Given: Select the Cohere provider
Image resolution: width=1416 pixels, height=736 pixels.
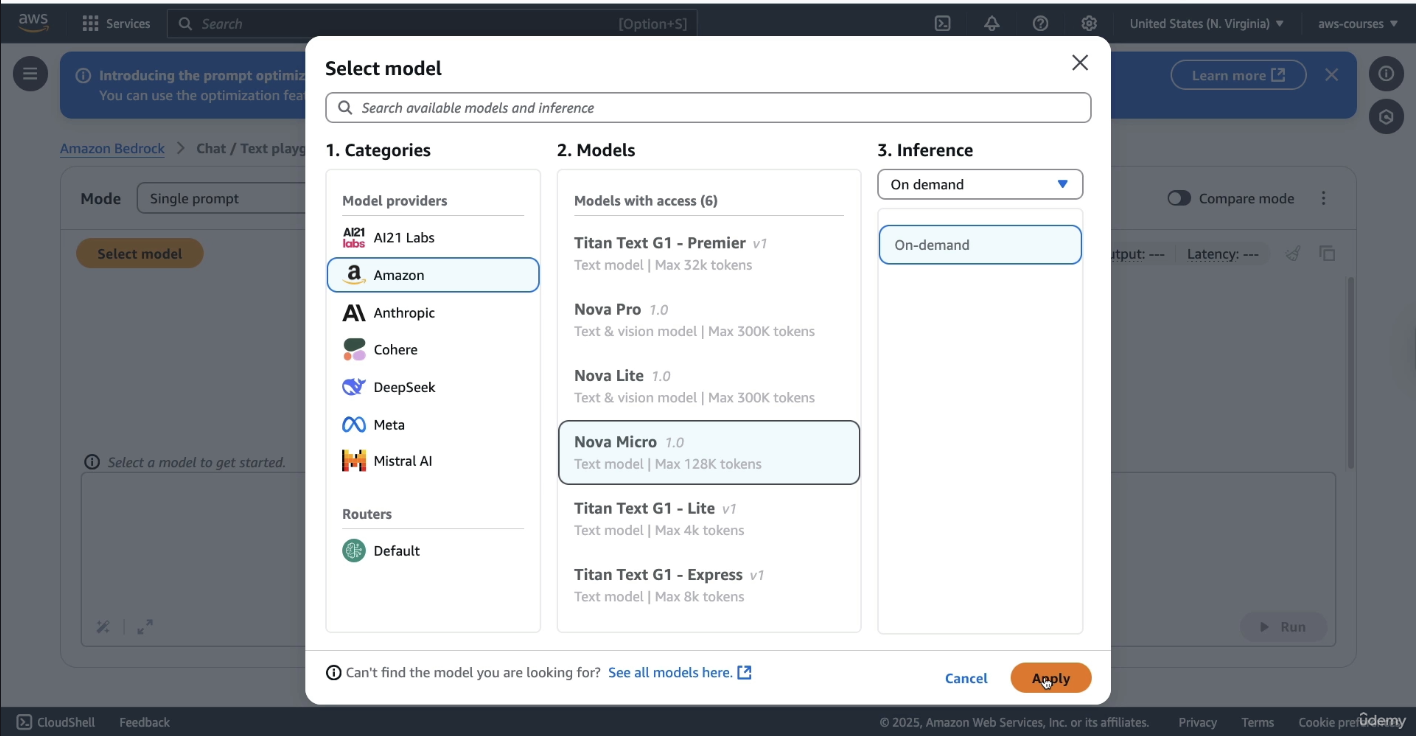Looking at the screenshot, I should (x=433, y=350).
